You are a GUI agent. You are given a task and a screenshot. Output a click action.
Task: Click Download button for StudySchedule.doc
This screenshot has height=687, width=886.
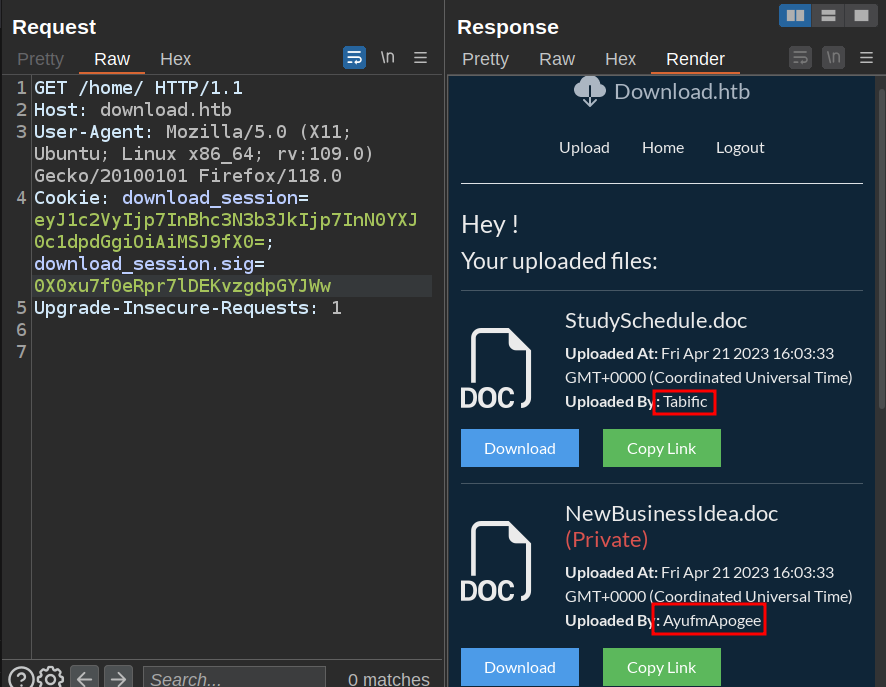click(x=519, y=448)
